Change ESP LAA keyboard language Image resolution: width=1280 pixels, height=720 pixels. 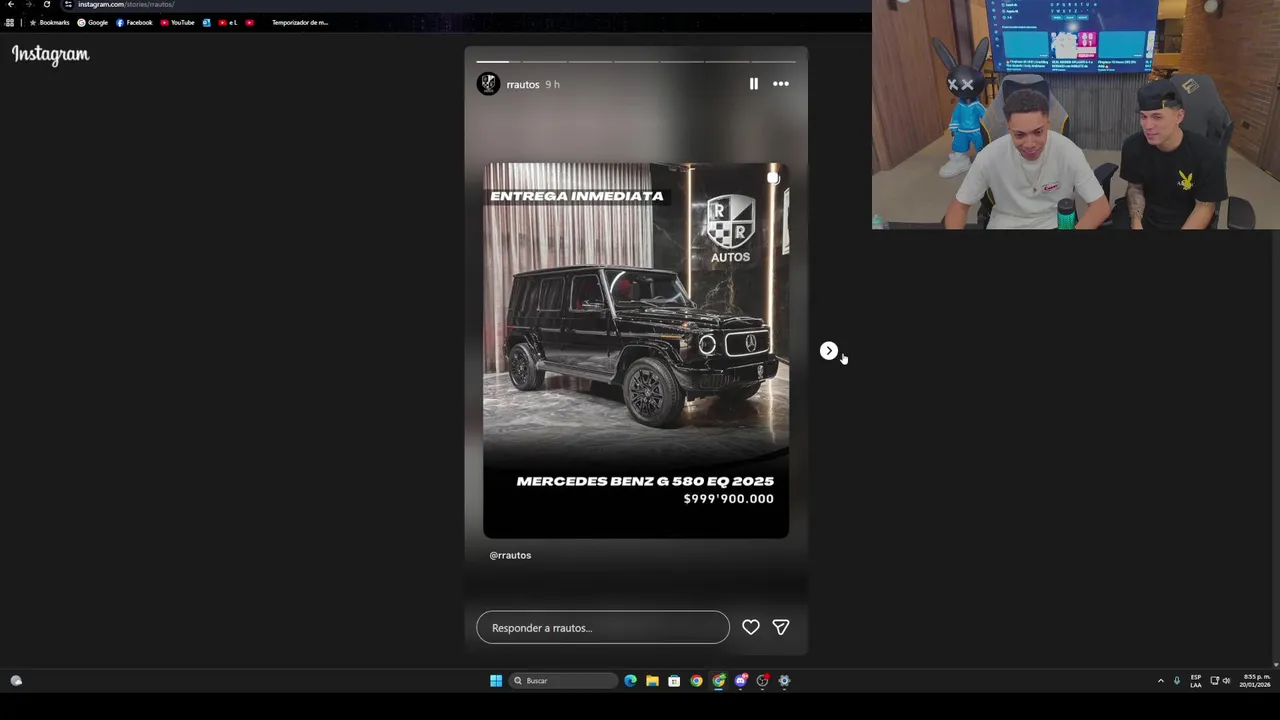pyautogui.click(x=1196, y=681)
